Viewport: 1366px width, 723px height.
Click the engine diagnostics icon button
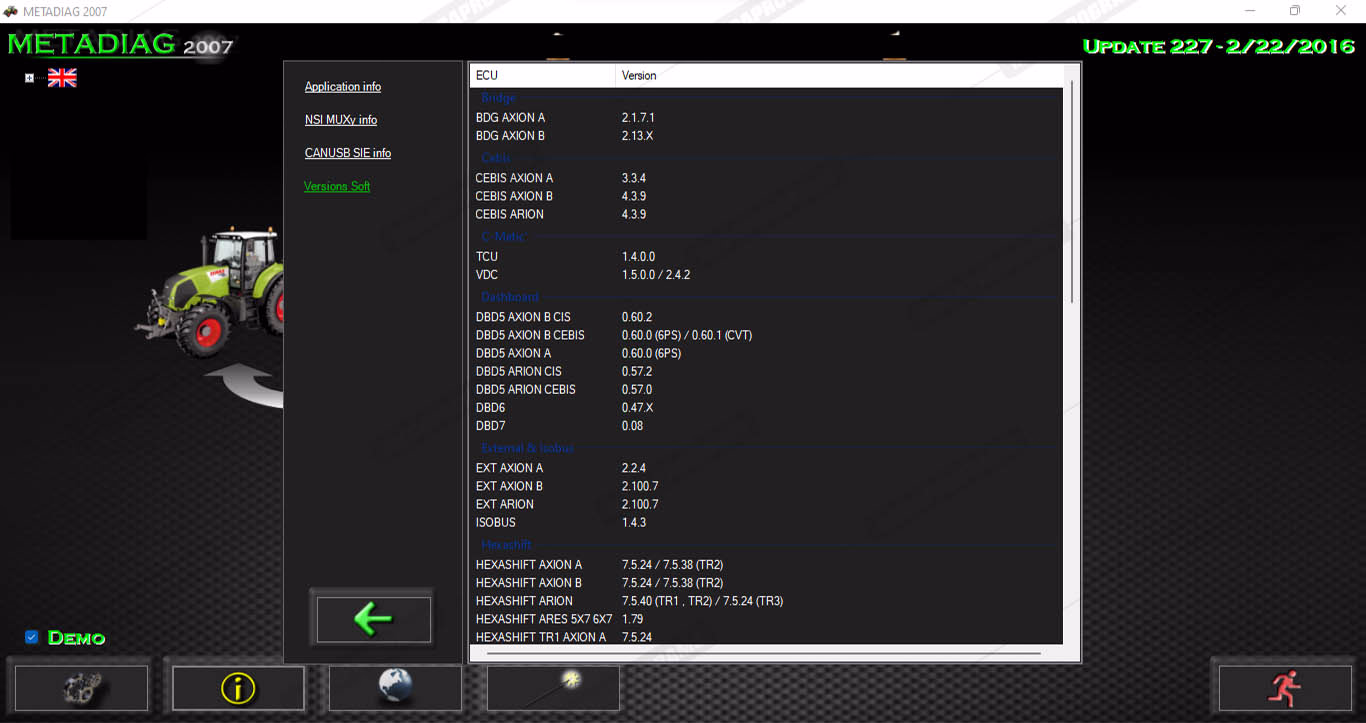coord(81,688)
